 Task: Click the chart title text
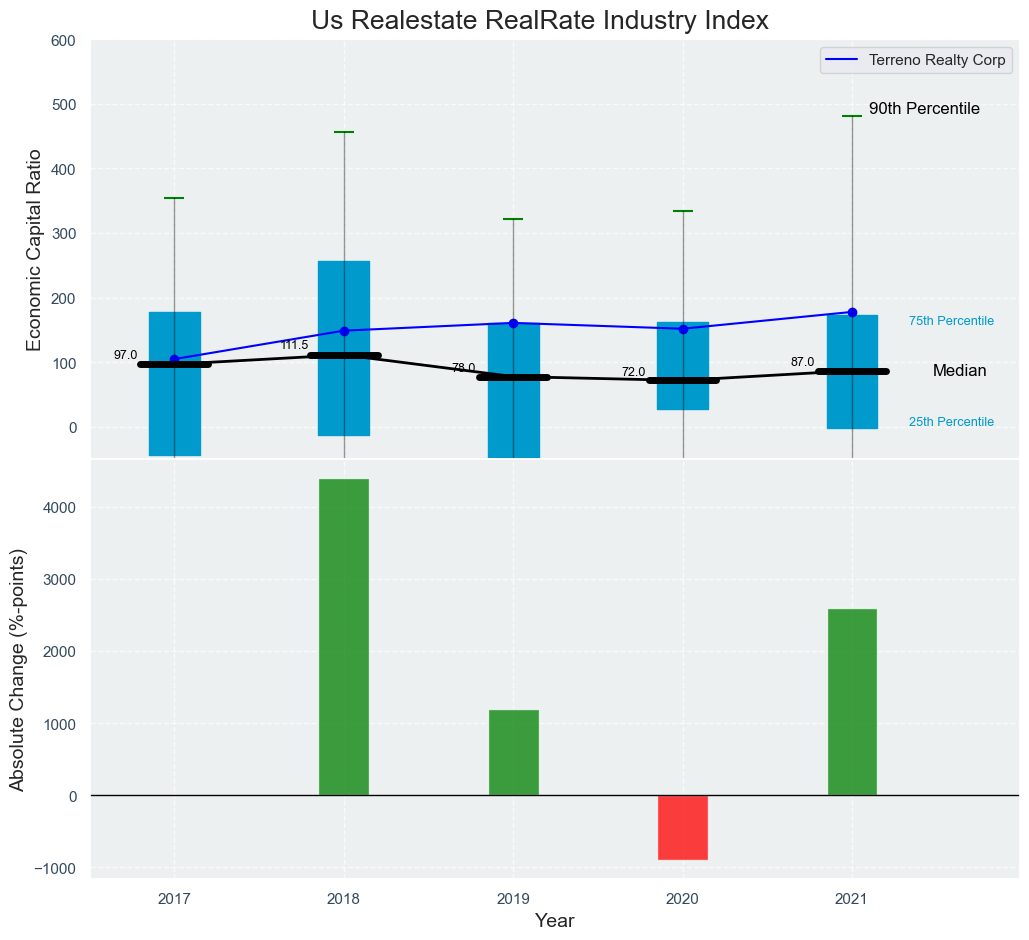click(539, 21)
